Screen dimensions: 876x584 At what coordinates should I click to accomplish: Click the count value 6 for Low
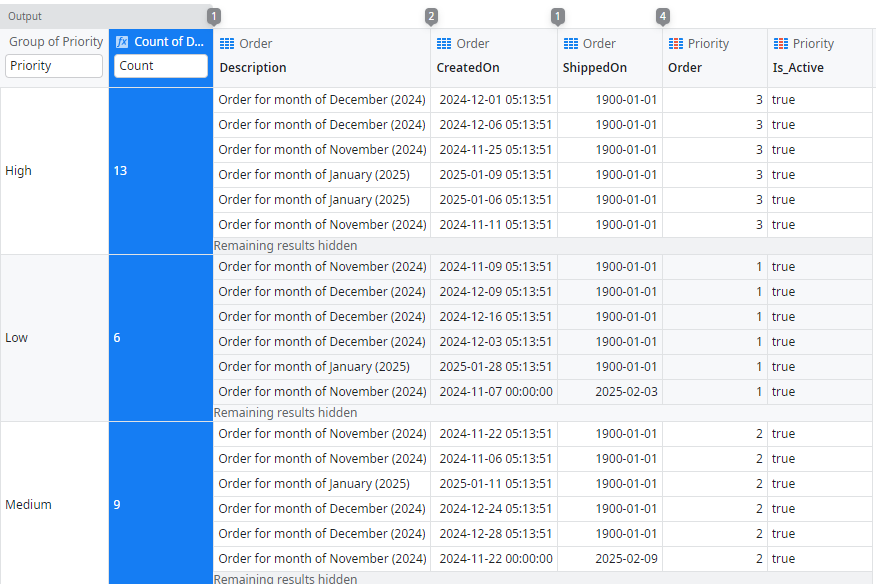coord(117,338)
